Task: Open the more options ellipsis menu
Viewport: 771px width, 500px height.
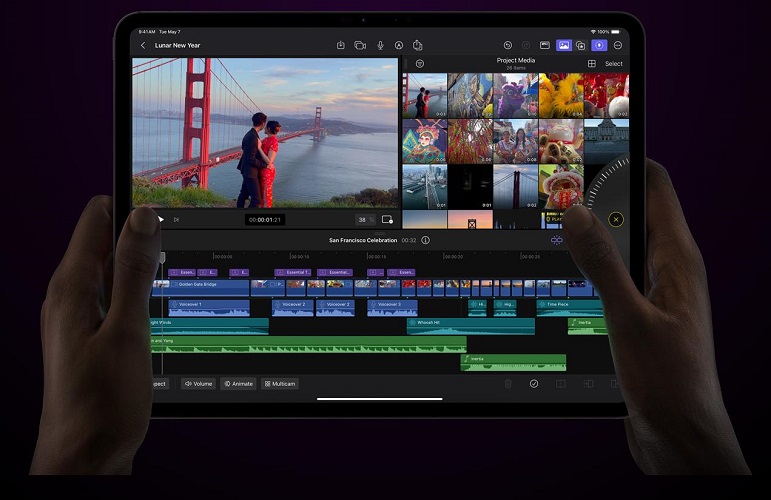Action: 618,45
